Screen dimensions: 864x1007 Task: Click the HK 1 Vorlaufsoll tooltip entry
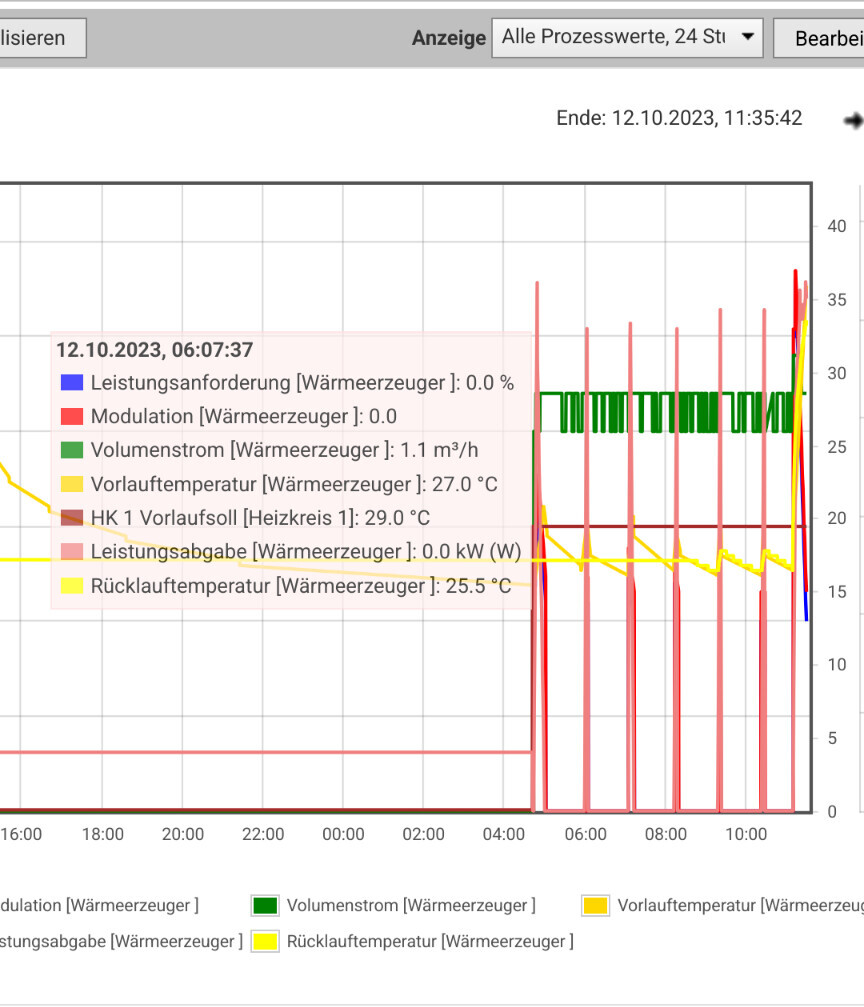[260, 518]
